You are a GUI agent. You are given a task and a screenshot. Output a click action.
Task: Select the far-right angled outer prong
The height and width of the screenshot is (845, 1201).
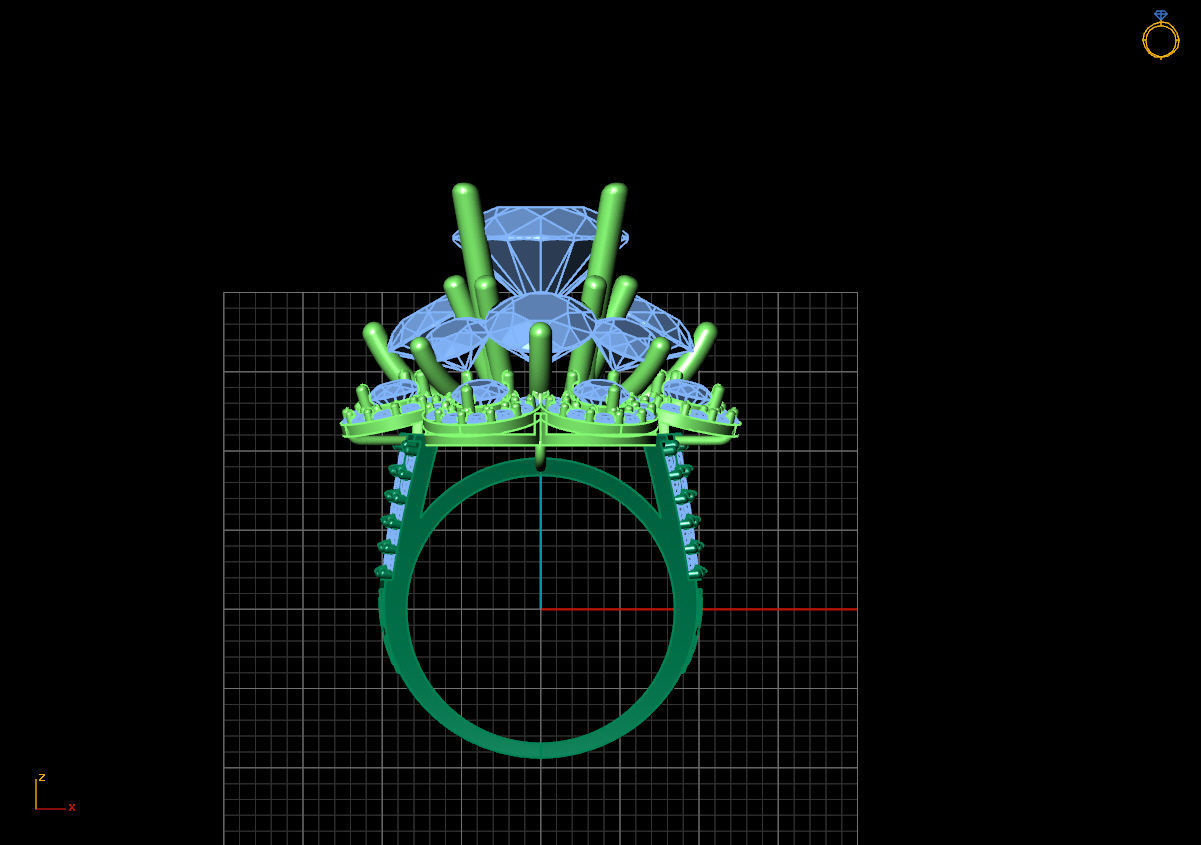point(693,351)
